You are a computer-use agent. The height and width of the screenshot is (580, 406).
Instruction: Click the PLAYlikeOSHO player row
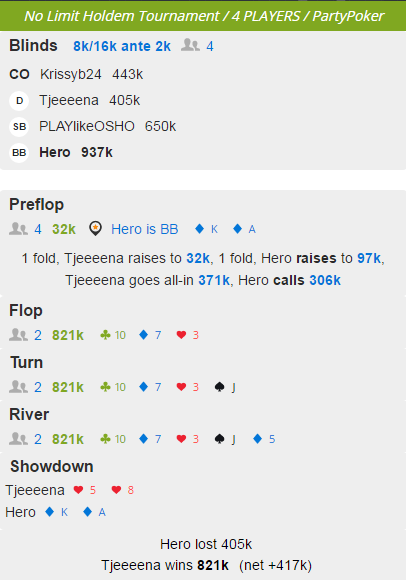(92, 127)
